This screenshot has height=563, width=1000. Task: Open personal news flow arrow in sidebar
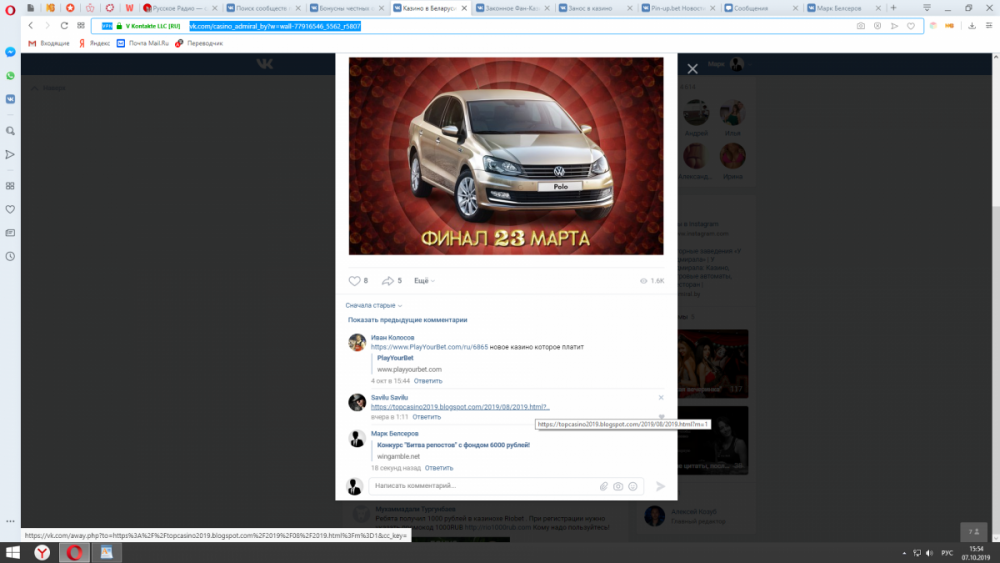pos(10,154)
